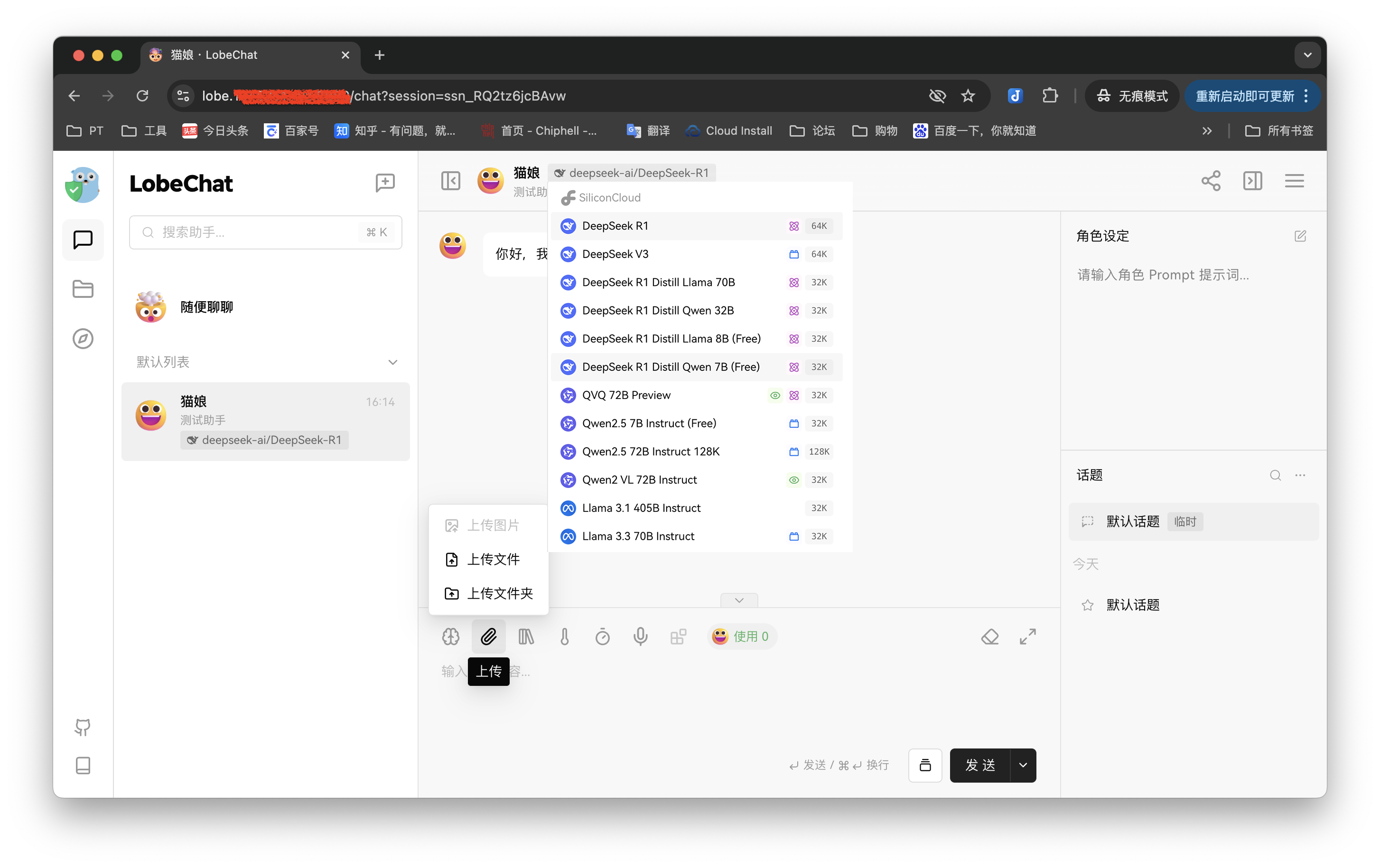Toggle the right topic panel icon
Screen dimensions: 1380x868
[1253, 181]
